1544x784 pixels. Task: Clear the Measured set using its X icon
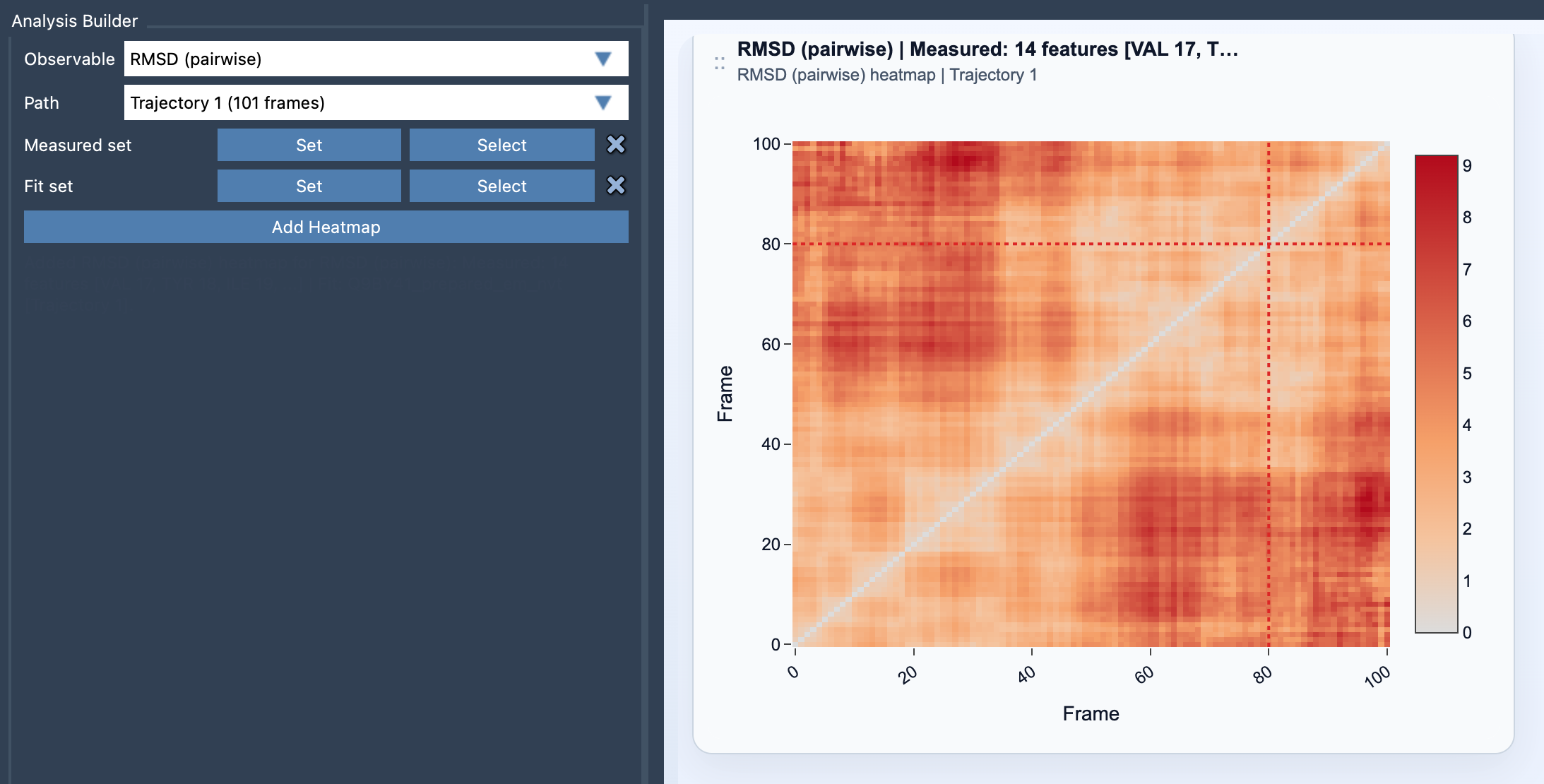(614, 145)
